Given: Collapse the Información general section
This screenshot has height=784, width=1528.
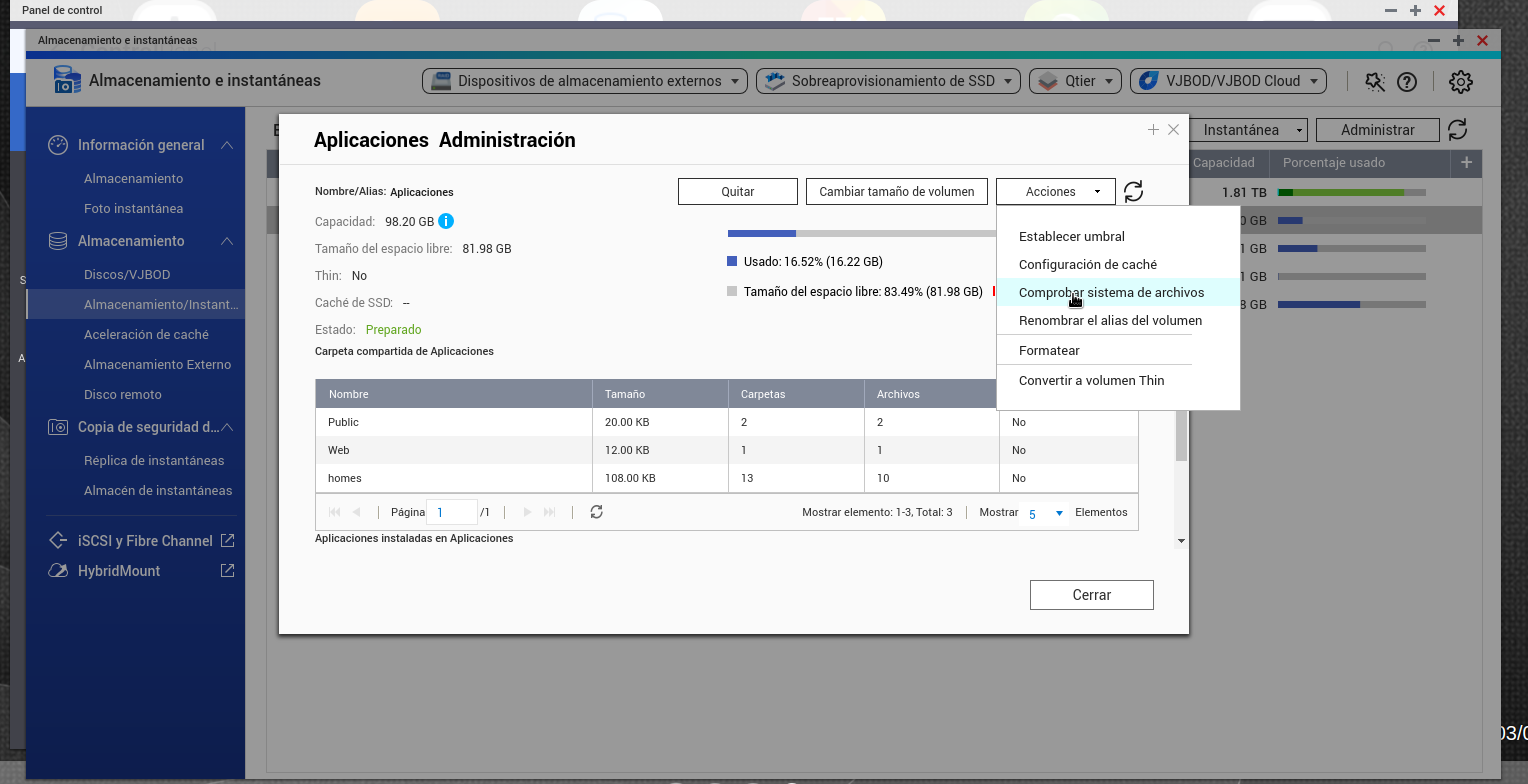Looking at the screenshot, I should 227,145.
